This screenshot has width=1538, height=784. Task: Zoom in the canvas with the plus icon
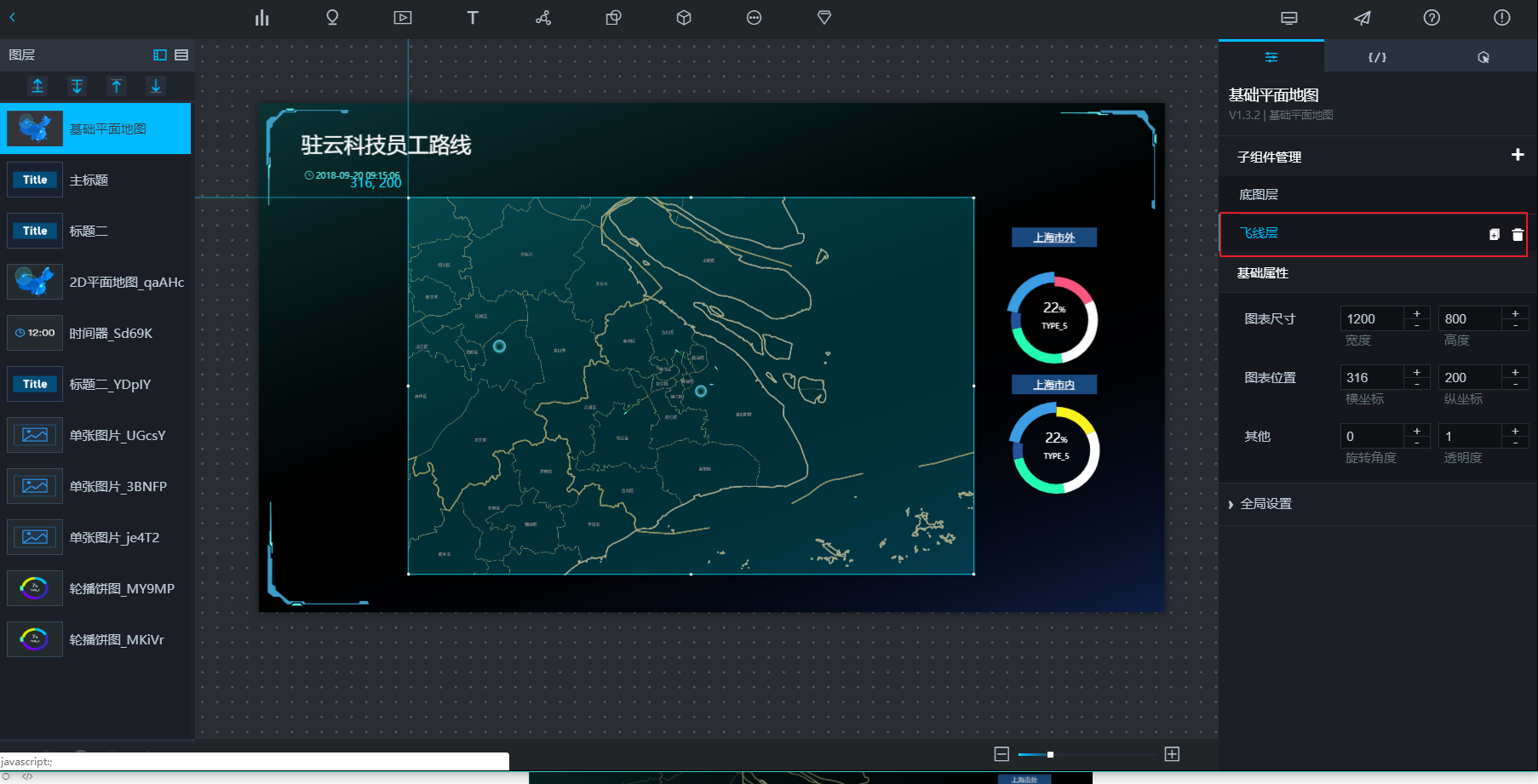pos(1172,754)
